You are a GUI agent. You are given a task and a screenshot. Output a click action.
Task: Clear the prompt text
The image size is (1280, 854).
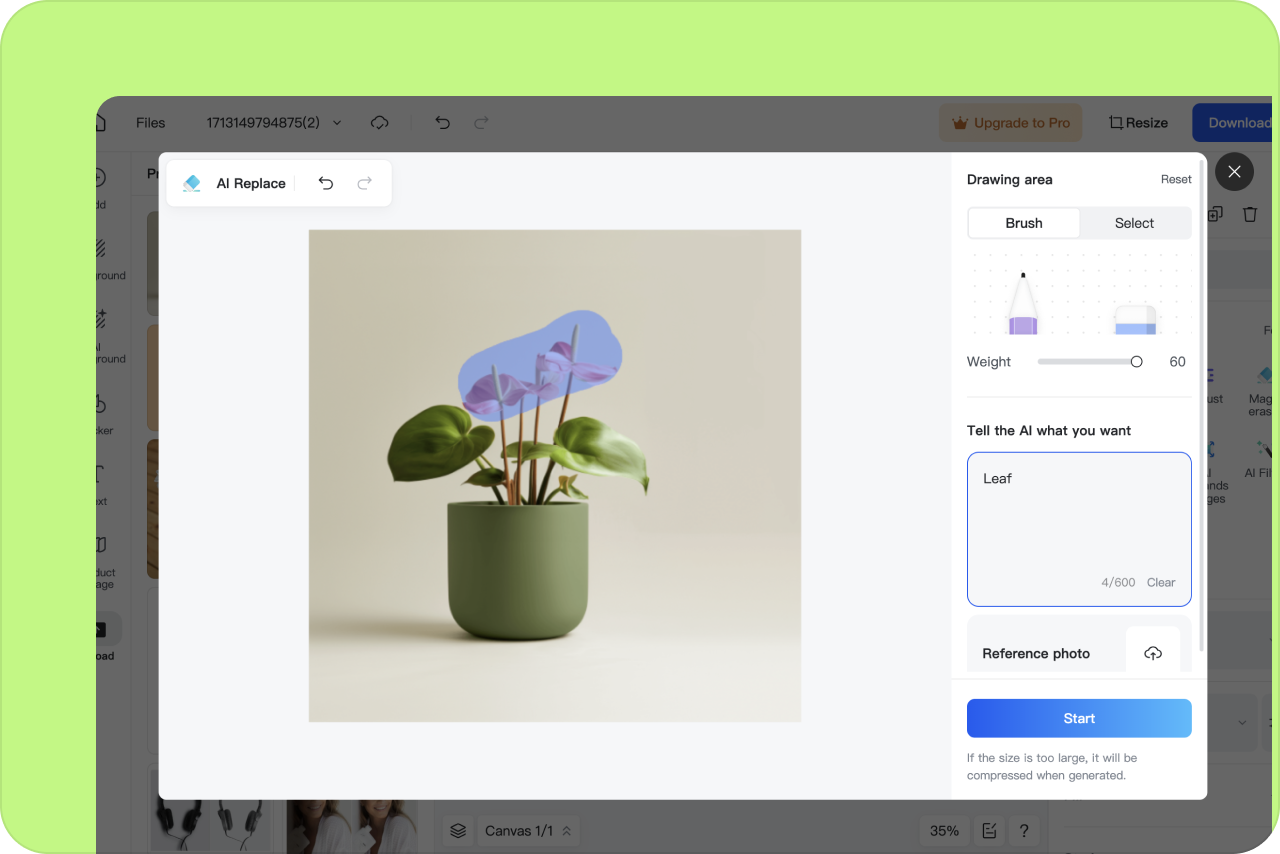coord(1161,582)
